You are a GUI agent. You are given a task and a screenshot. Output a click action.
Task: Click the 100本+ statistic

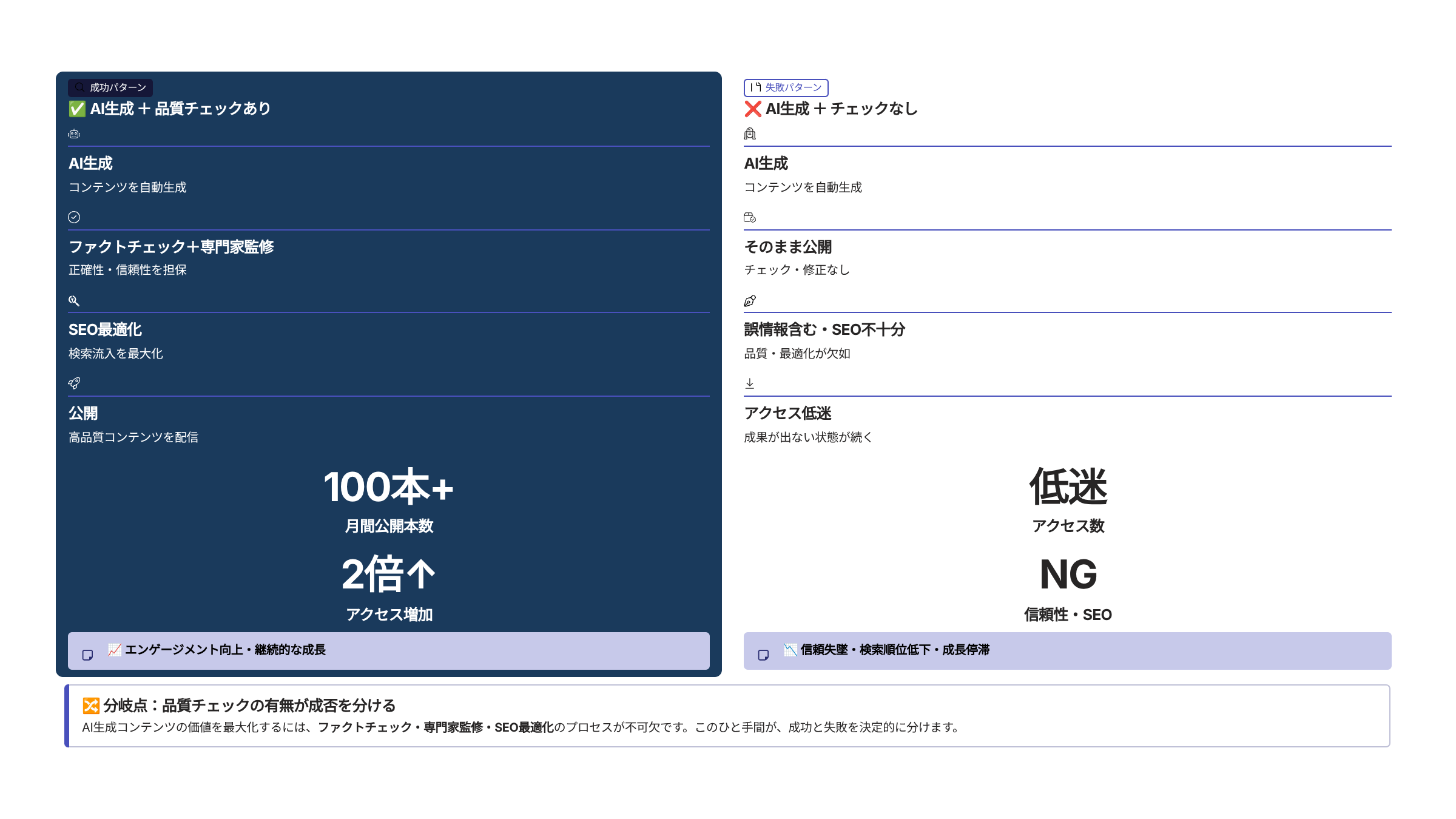[x=388, y=485]
